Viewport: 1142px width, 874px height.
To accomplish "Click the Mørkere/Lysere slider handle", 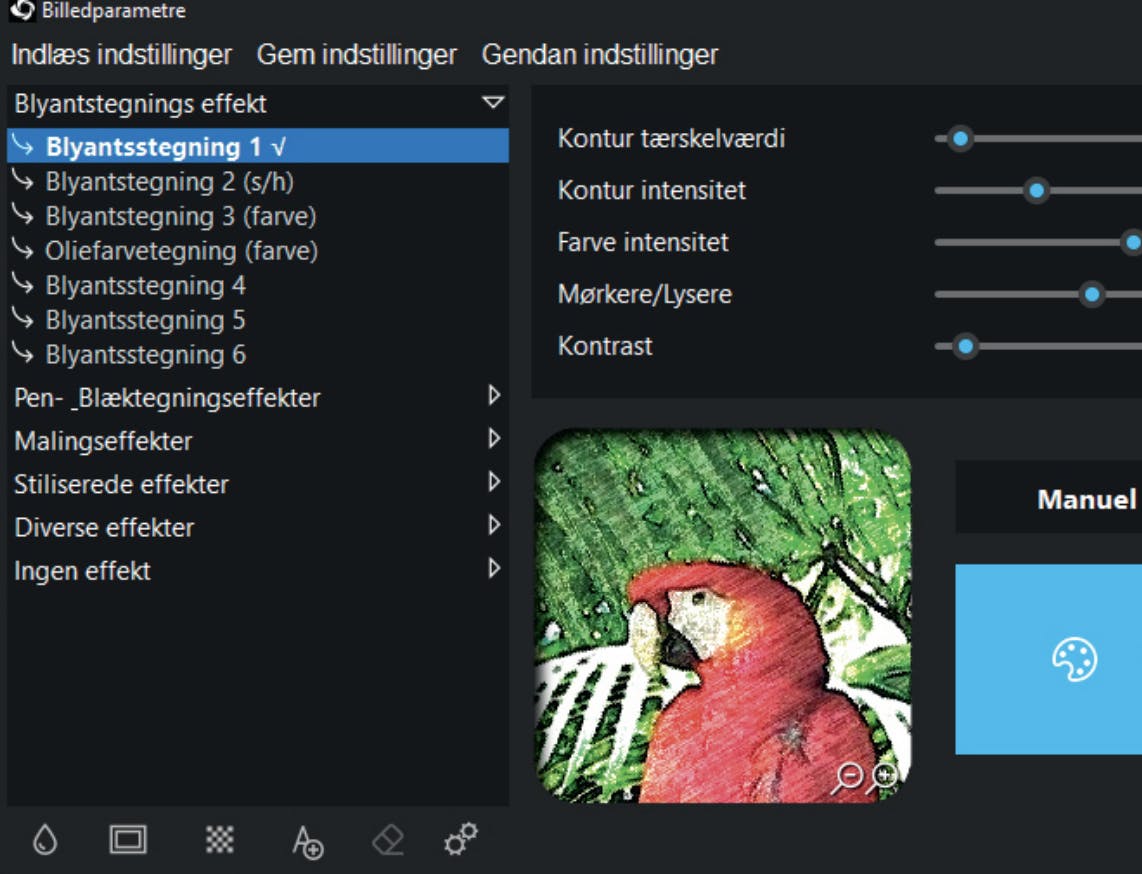I will click(1092, 294).
